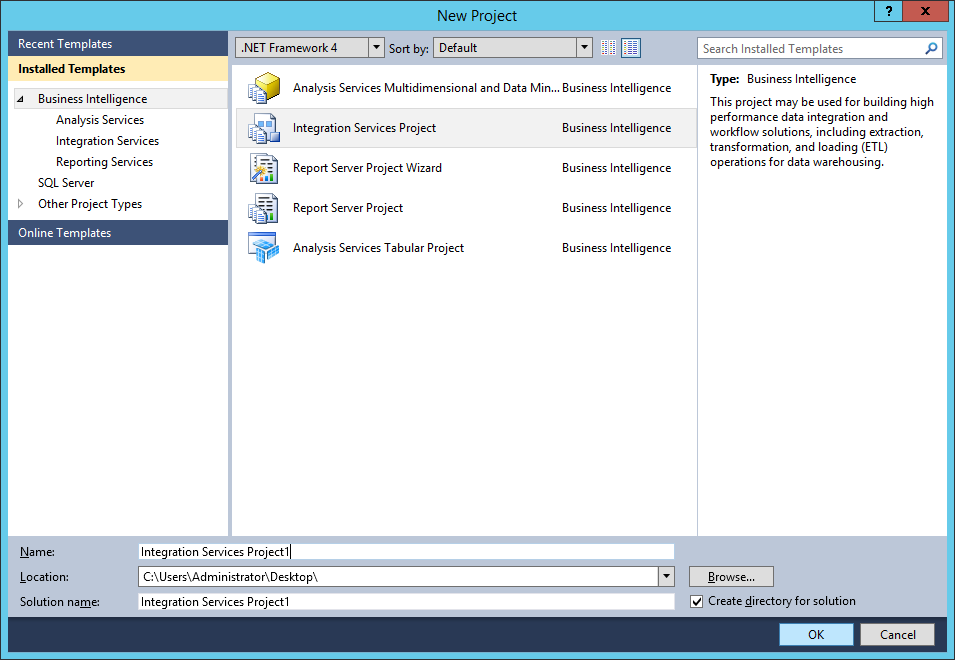Expand the Other Project Types node
This screenshot has height=660, width=955.
pyautogui.click(x=18, y=203)
